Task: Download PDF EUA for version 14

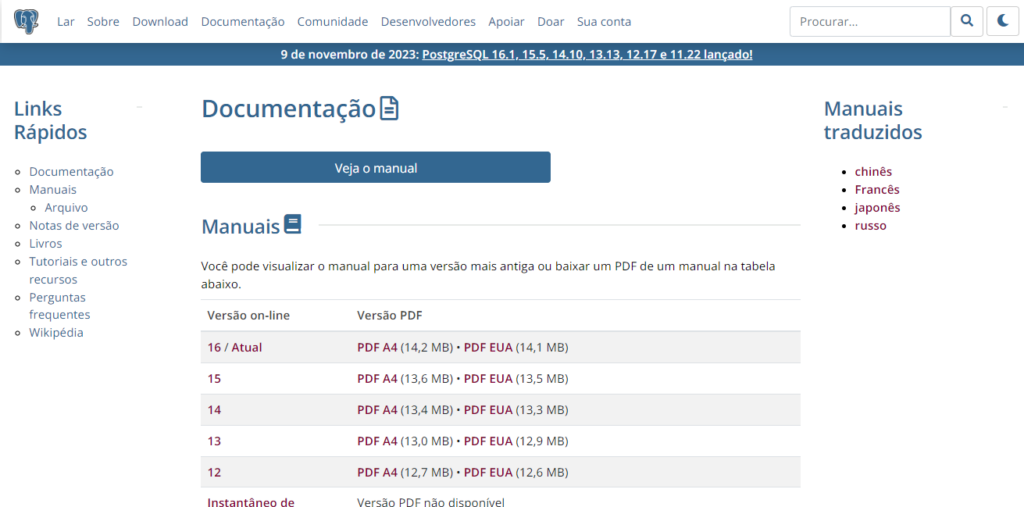Action: tap(488, 410)
